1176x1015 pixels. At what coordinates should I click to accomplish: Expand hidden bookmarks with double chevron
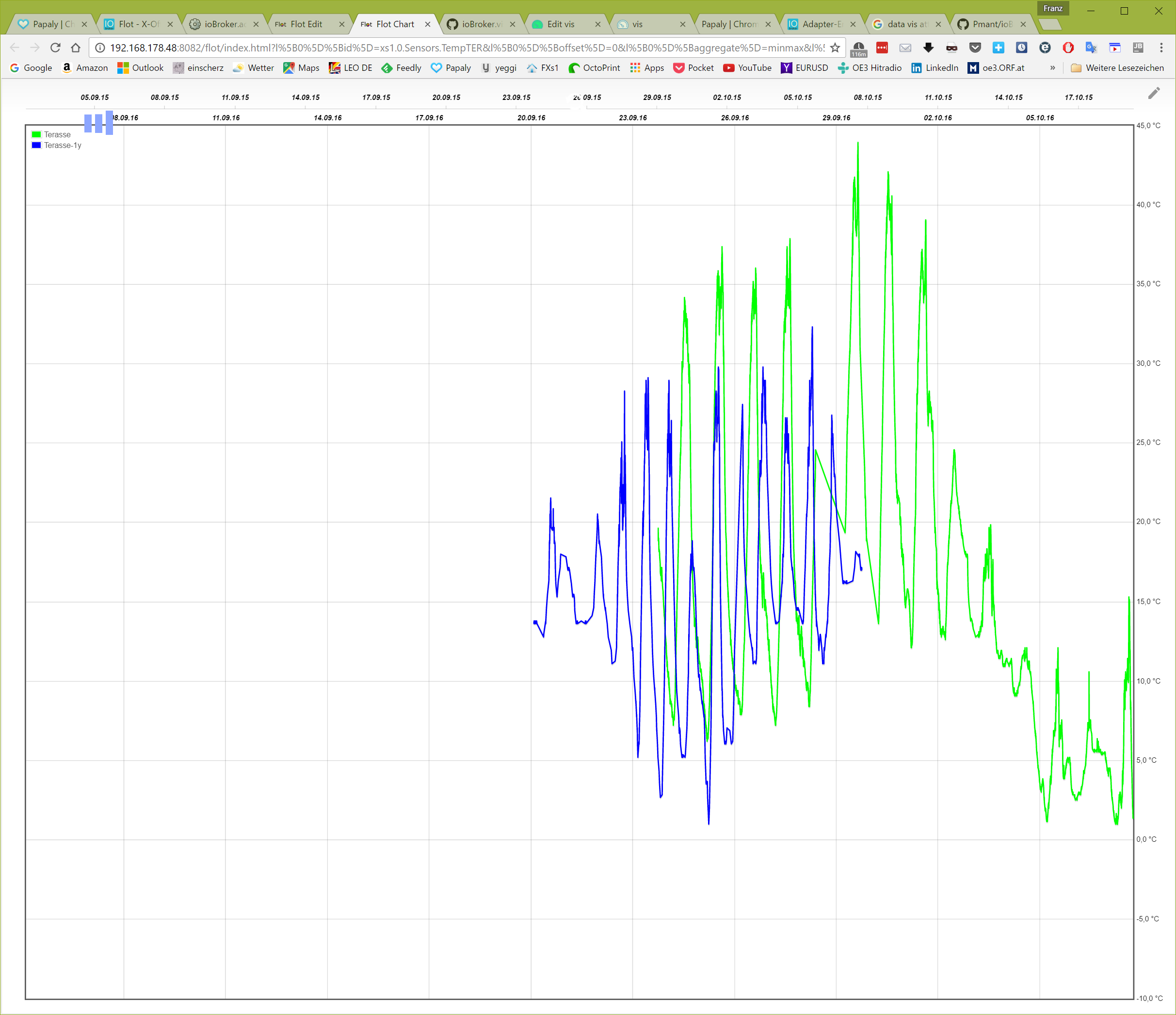click(1052, 67)
